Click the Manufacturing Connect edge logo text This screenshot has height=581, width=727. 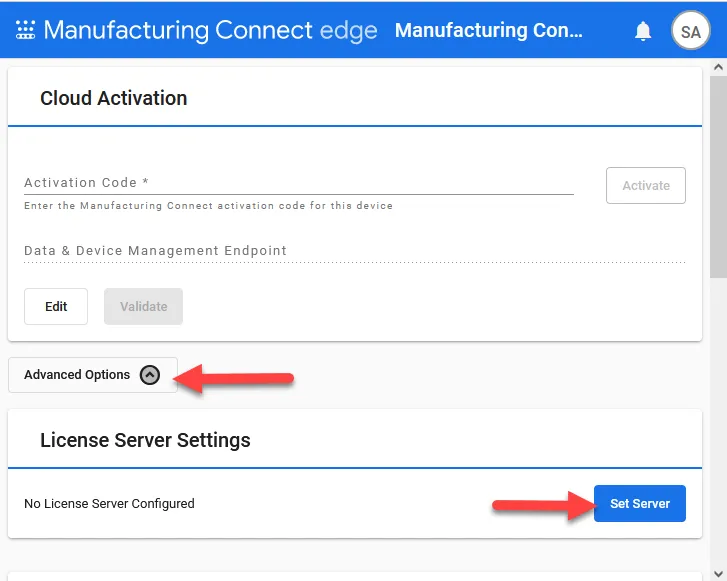click(210, 30)
